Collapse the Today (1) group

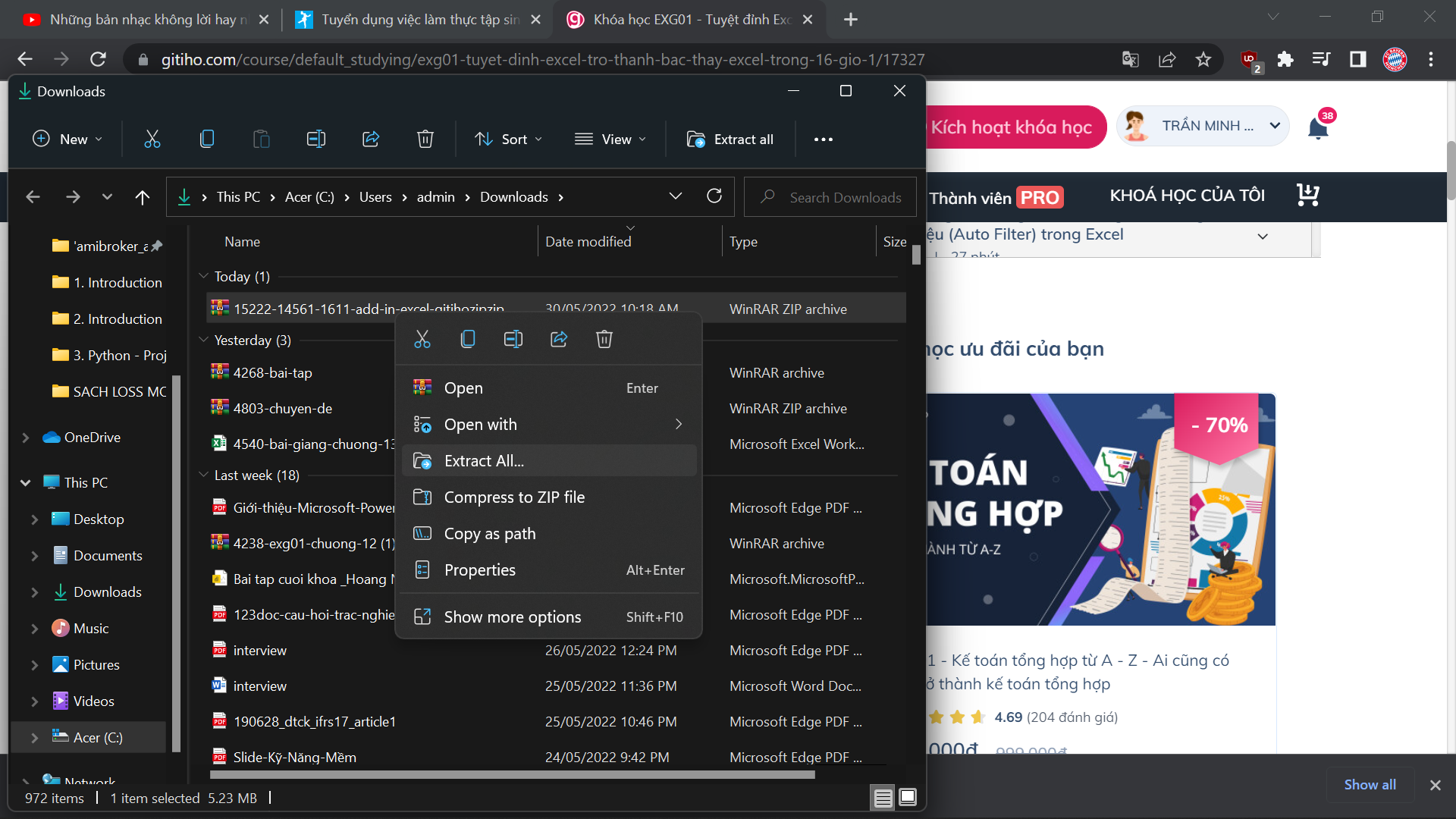(203, 276)
